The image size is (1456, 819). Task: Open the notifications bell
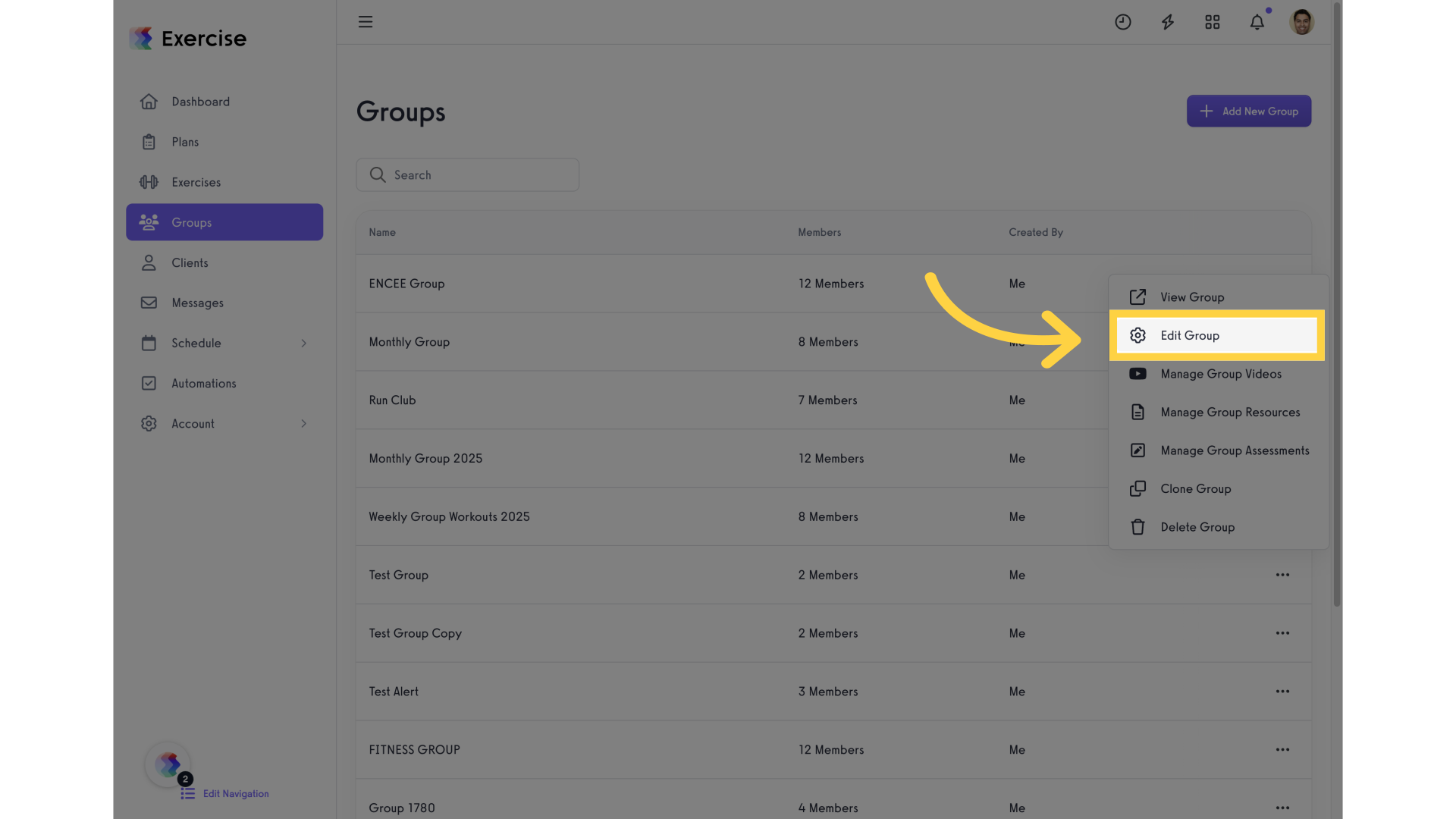(1257, 22)
